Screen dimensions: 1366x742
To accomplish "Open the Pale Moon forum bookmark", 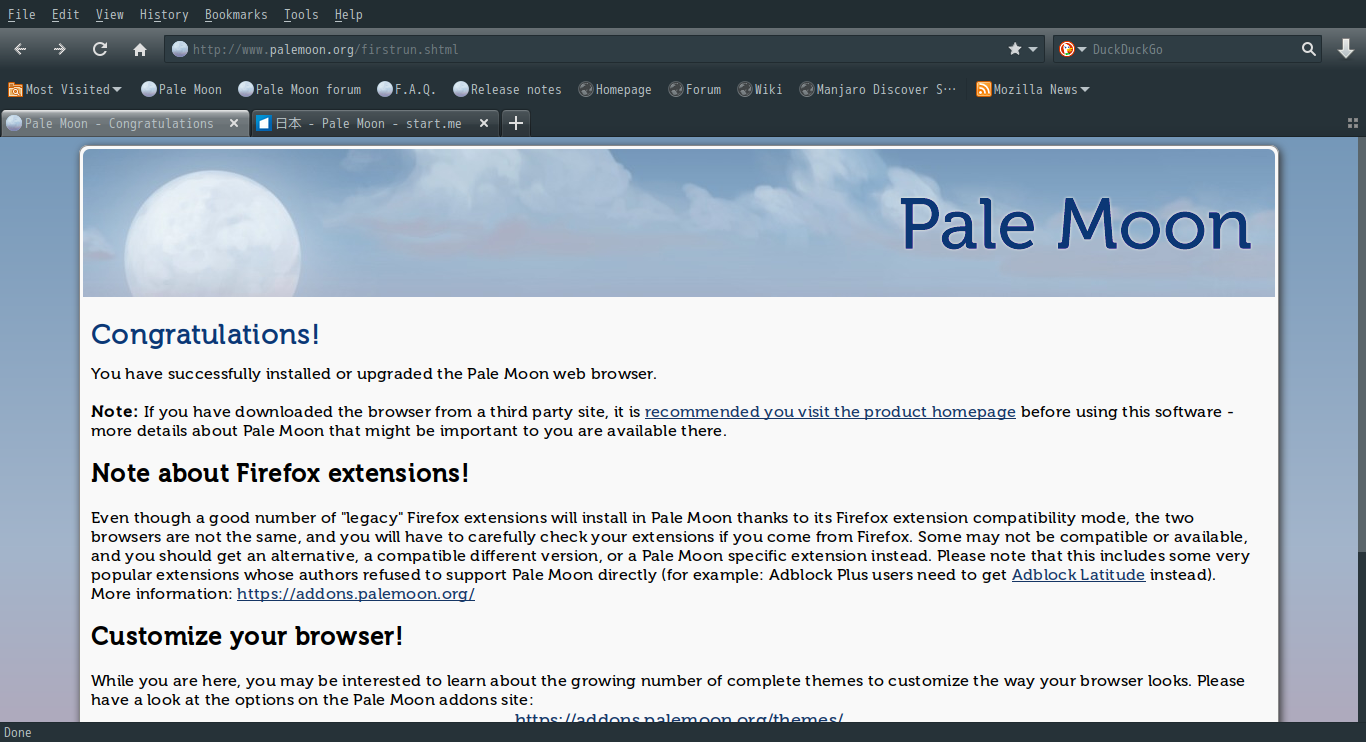I will point(300,89).
